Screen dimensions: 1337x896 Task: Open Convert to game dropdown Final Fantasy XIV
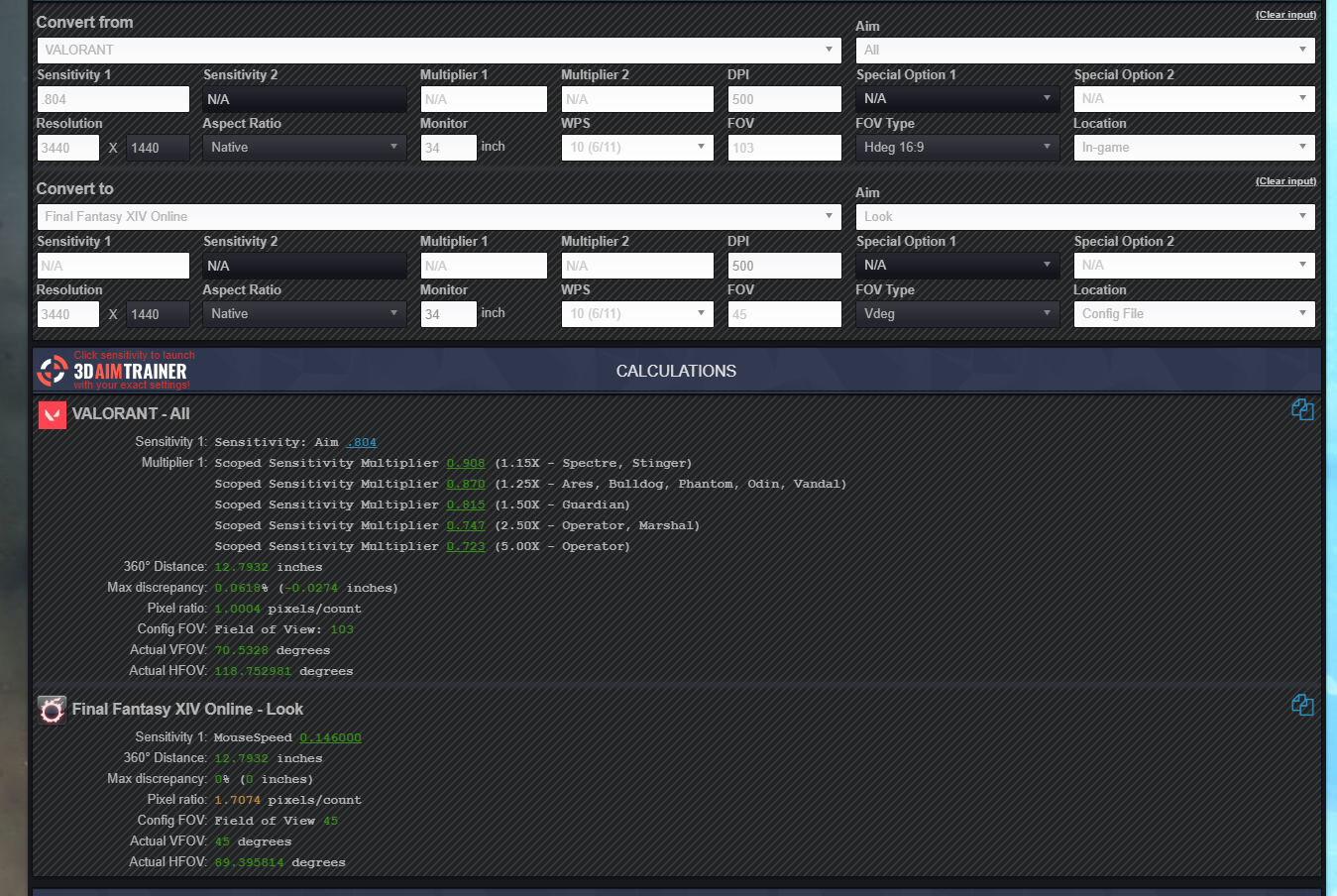439,216
